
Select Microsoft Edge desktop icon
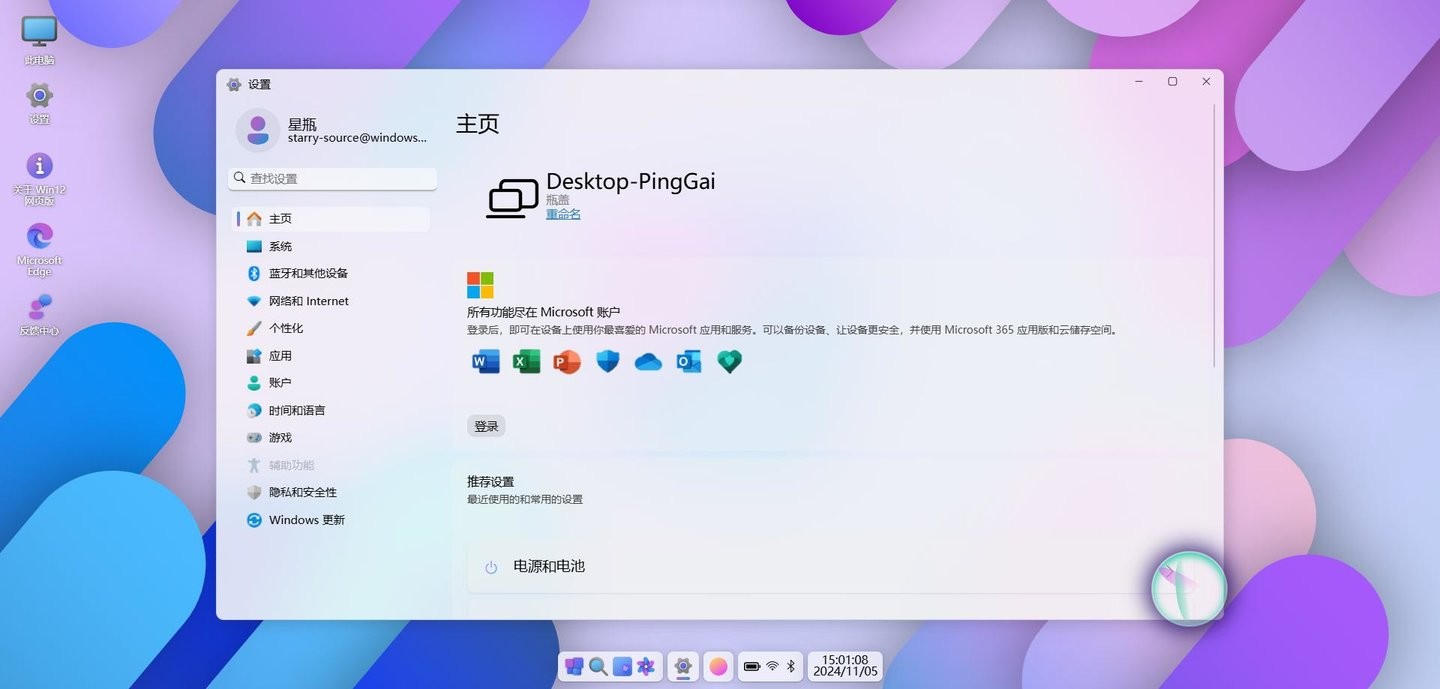click(39, 250)
